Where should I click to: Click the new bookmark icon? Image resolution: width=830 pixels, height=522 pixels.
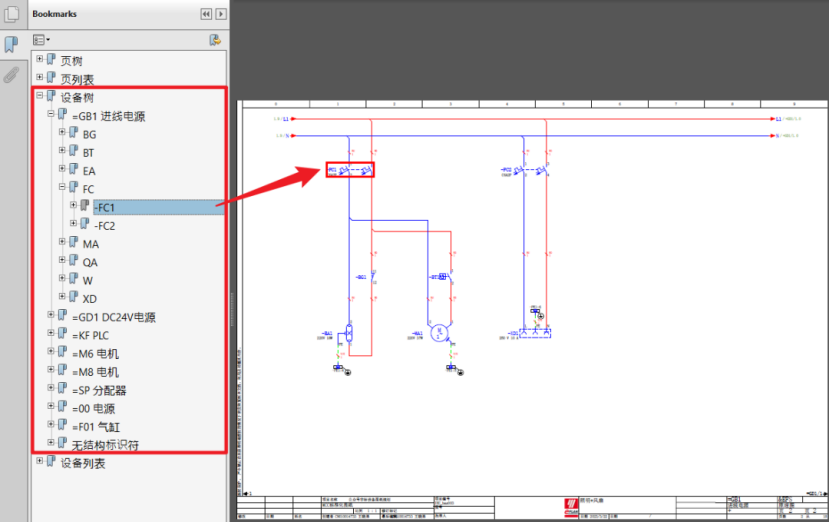pos(215,40)
